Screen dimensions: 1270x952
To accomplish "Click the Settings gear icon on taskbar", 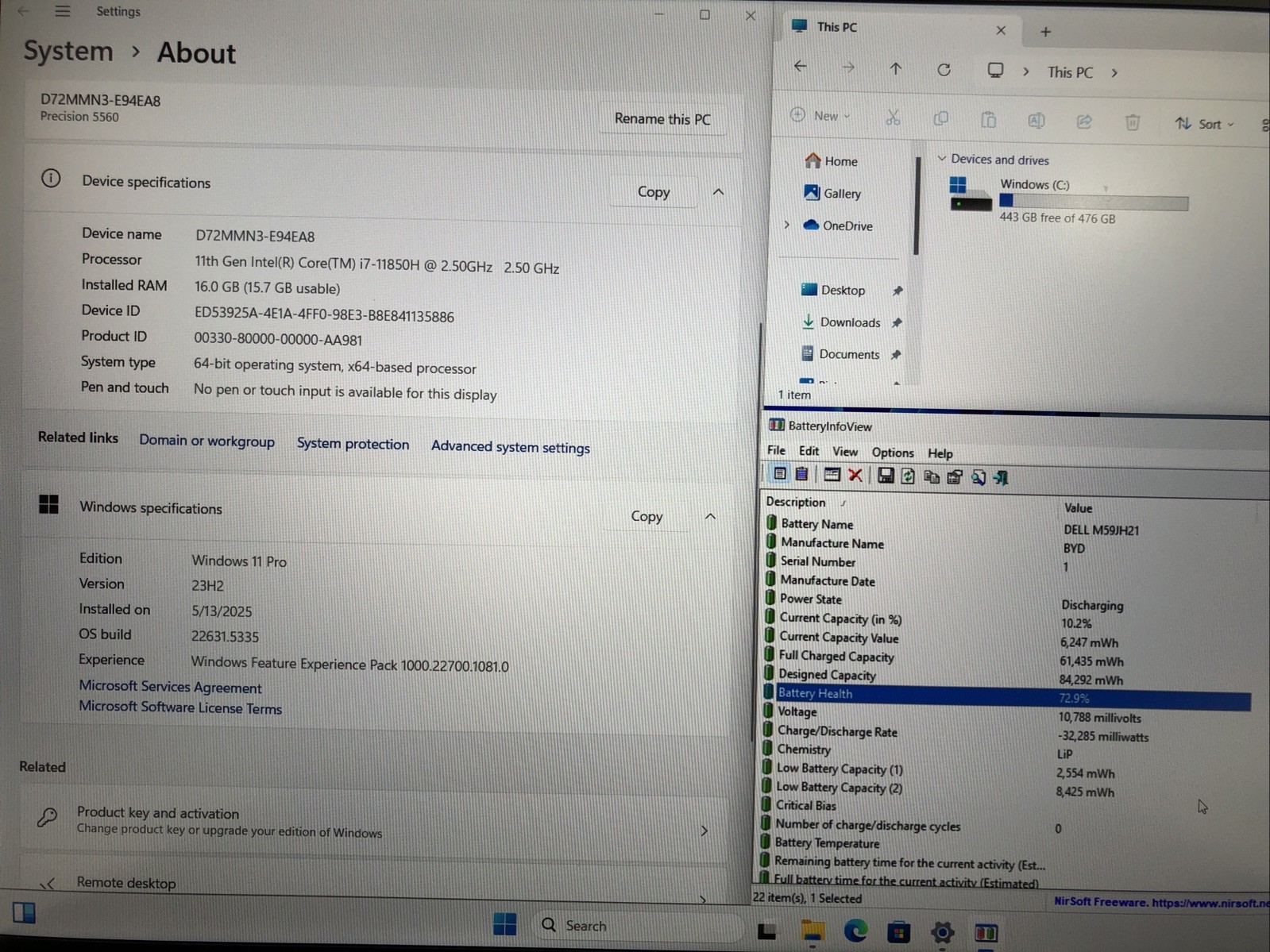I will click(943, 933).
